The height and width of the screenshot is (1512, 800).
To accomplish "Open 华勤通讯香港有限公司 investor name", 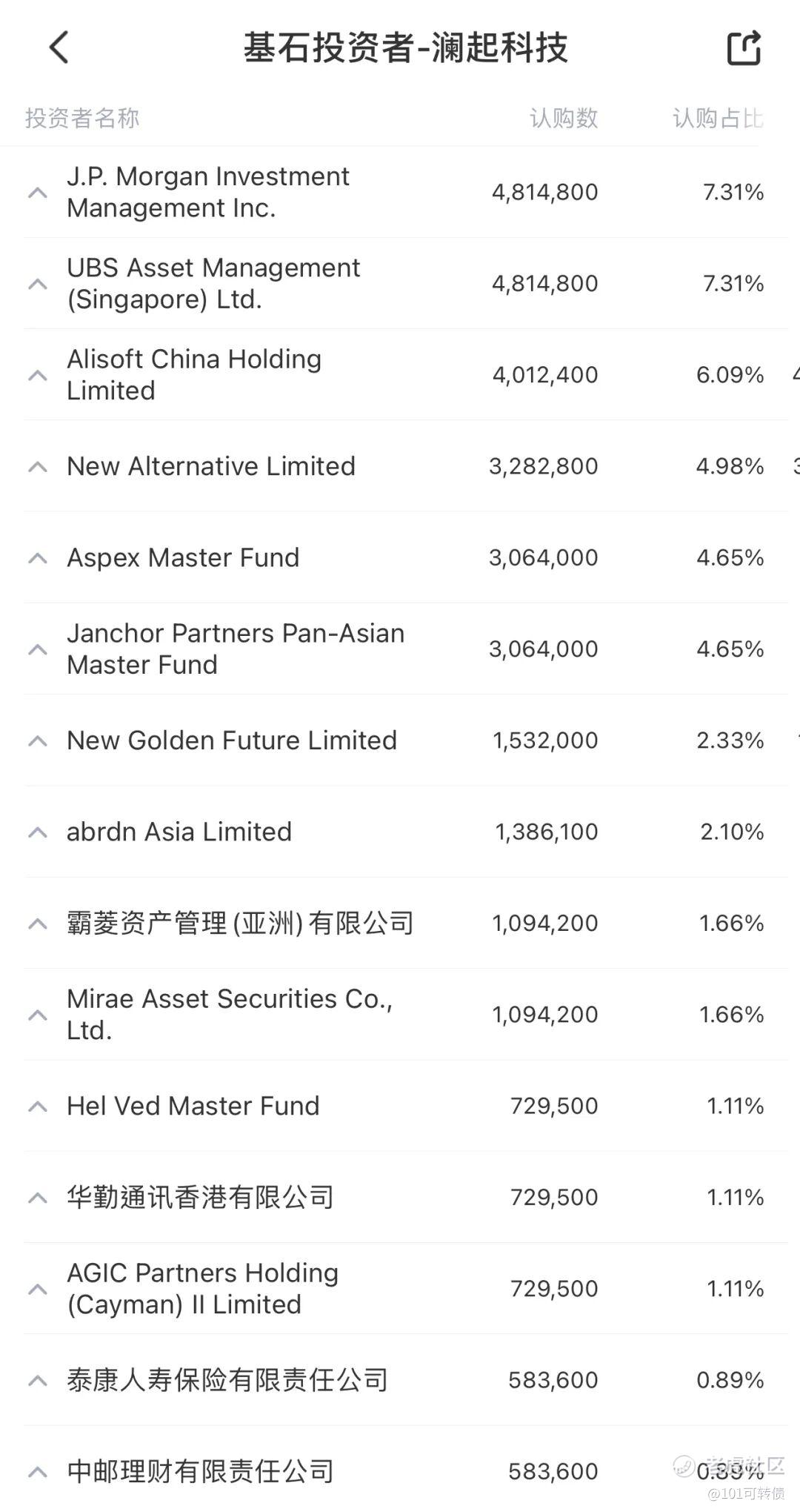I will [200, 1198].
